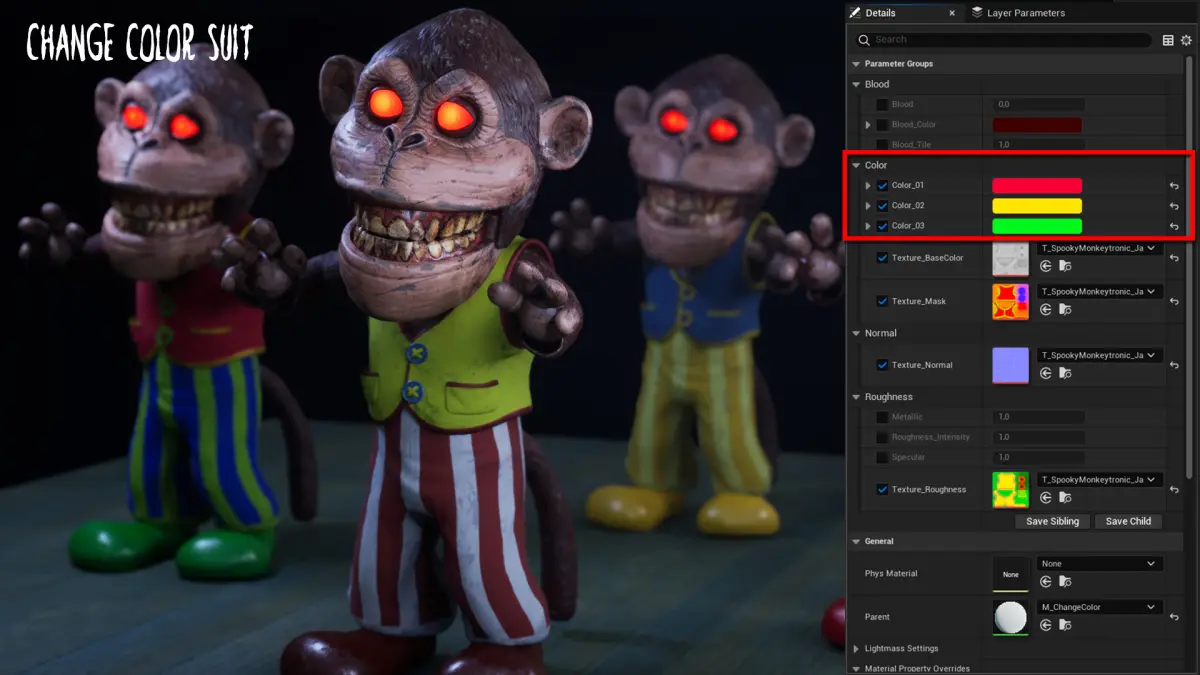Switch to the Layer Parameters tab
1200x675 pixels.
pyautogui.click(x=1019, y=13)
